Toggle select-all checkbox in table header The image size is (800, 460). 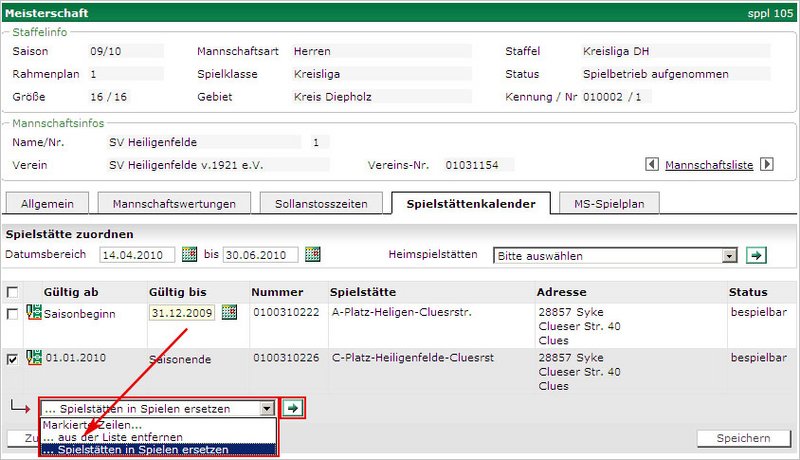coord(12,292)
